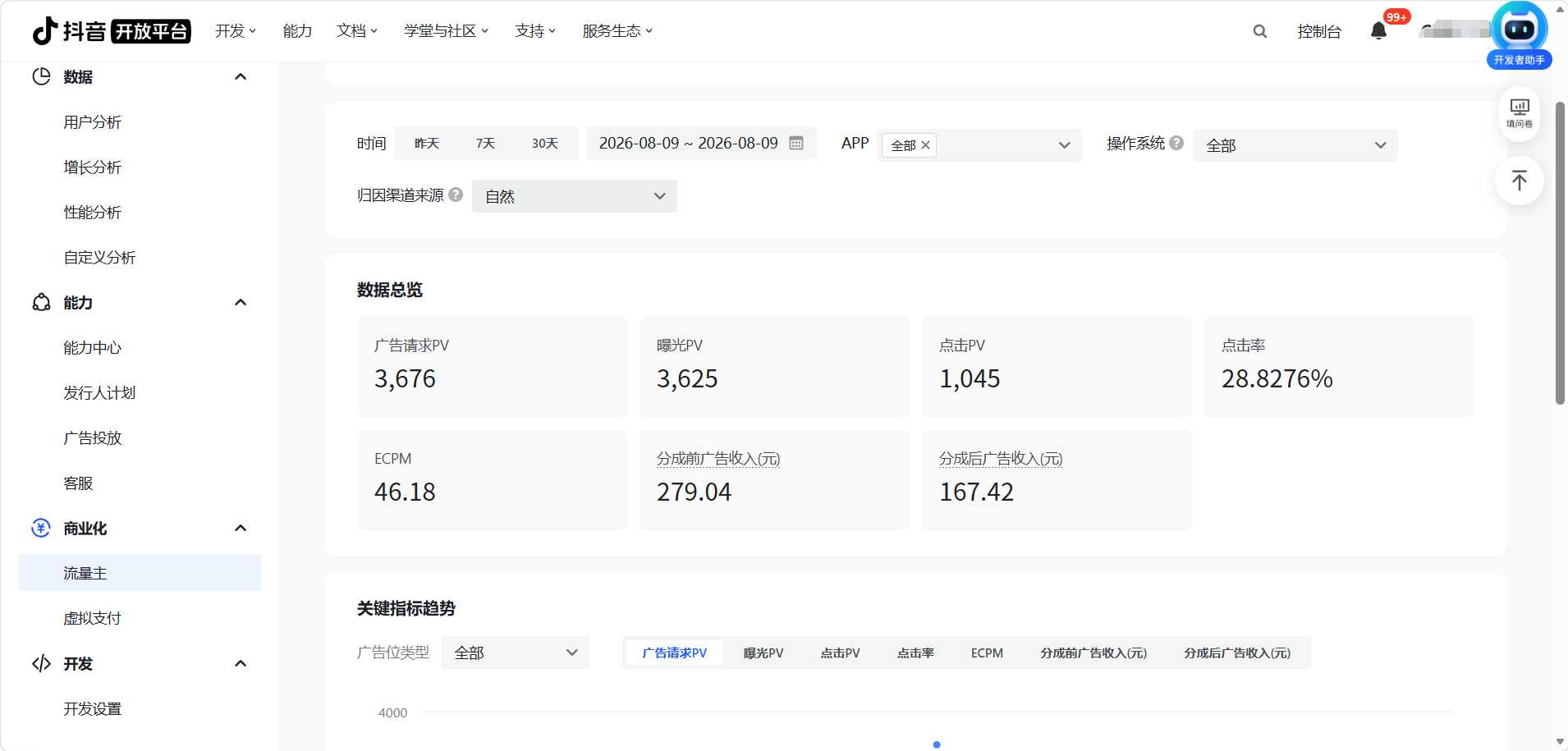Viewport: 1568px width, 751px height.
Task: Click the date range input field
Action: (701, 143)
